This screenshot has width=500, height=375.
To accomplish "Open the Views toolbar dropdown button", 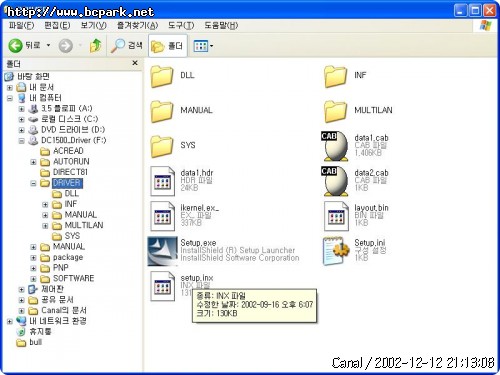I will pyautogui.click(x=203, y=46).
